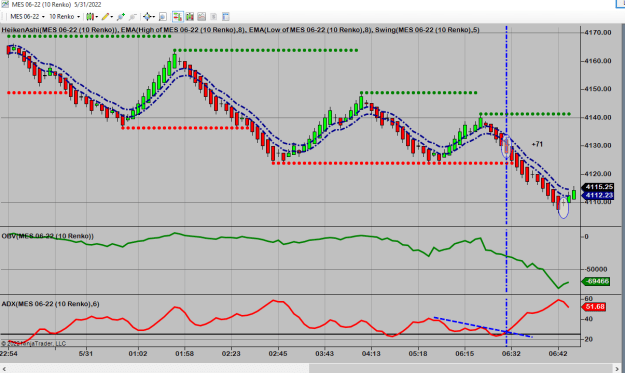The height and width of the screenshot is (373, 625).
Task: Expand the drawing tools dropdown arrow
Action: (x=112, y=17)
